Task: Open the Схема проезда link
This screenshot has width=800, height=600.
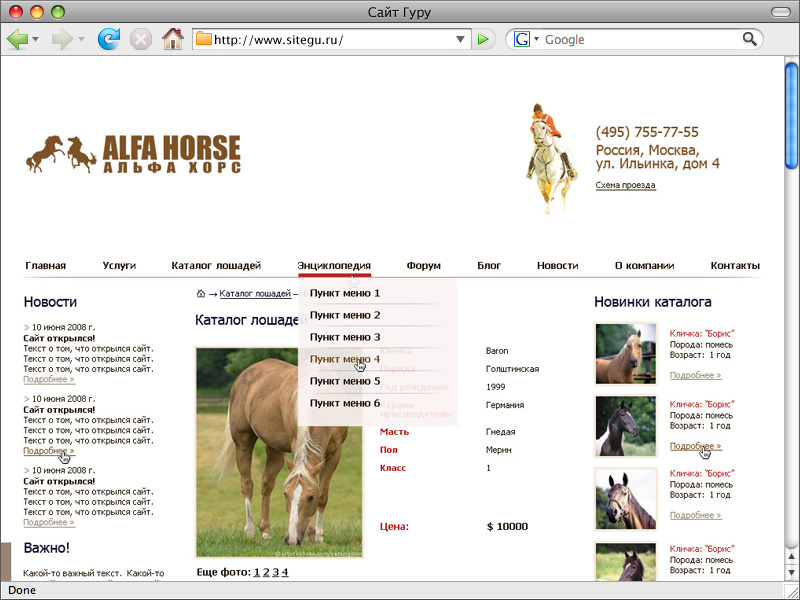Action: click(626, 185)
